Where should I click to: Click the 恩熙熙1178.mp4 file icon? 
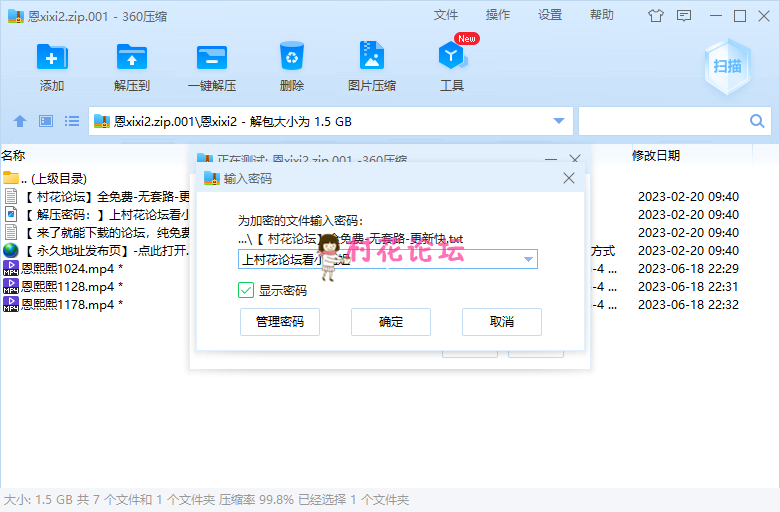[10, 304]
